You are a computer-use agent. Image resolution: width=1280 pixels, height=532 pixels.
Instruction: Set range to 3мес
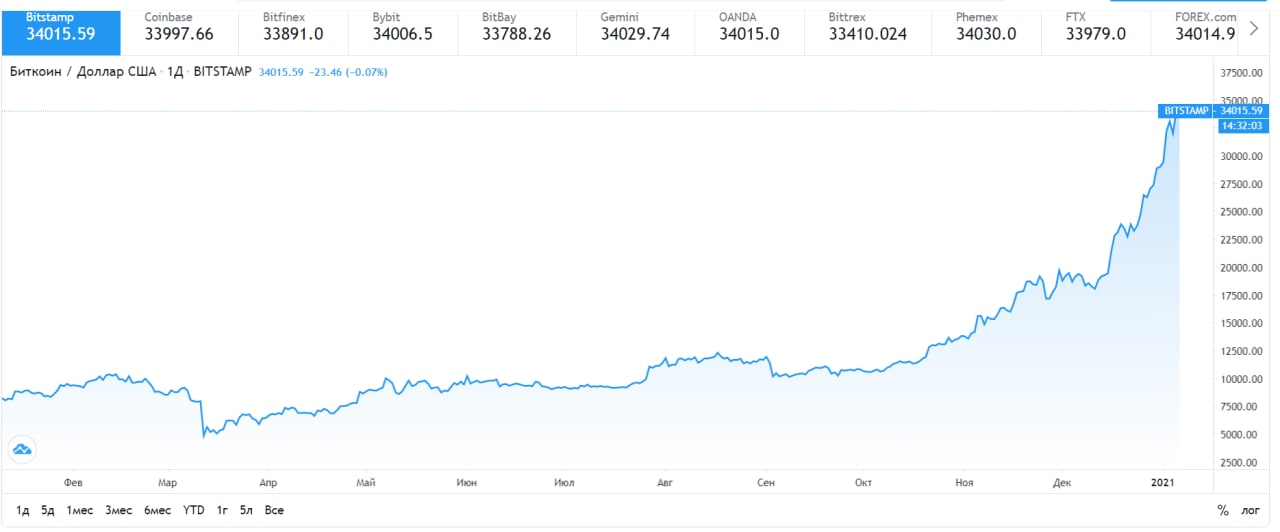(x=118, y=510)
